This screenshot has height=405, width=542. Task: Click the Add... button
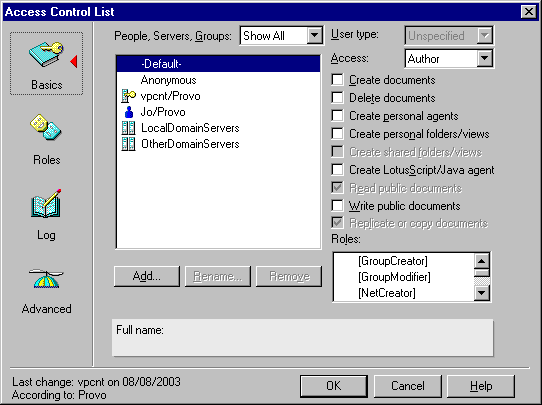[147, 276]
